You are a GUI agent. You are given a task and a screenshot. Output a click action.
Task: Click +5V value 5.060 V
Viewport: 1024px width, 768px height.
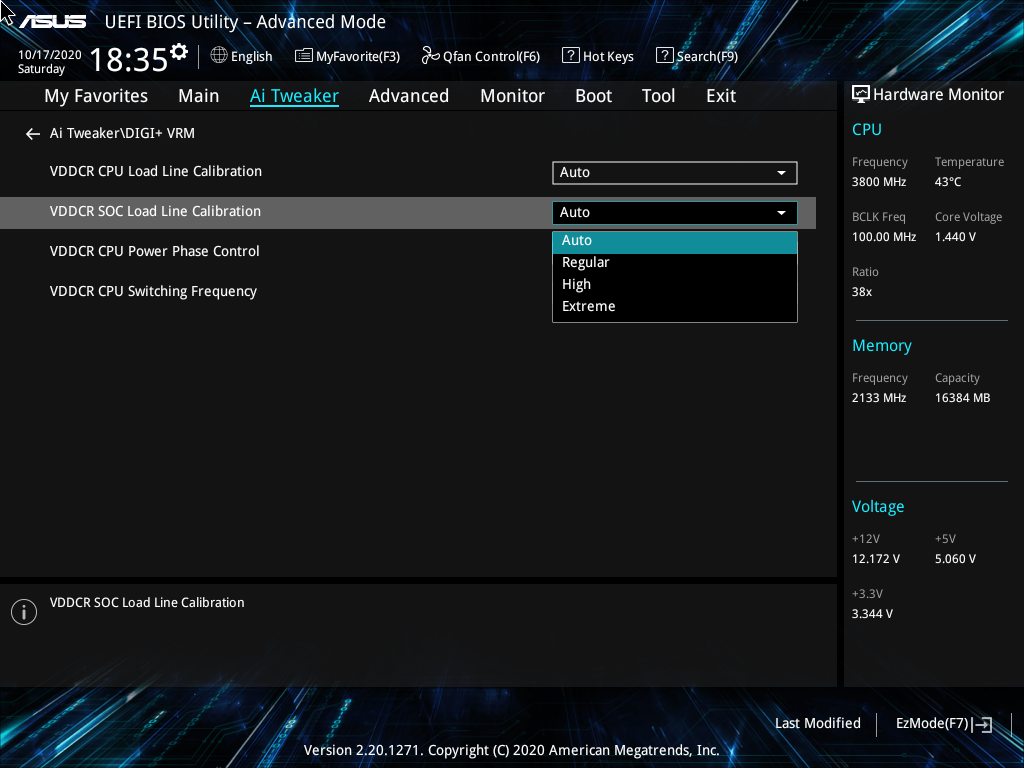click(955, 559)
